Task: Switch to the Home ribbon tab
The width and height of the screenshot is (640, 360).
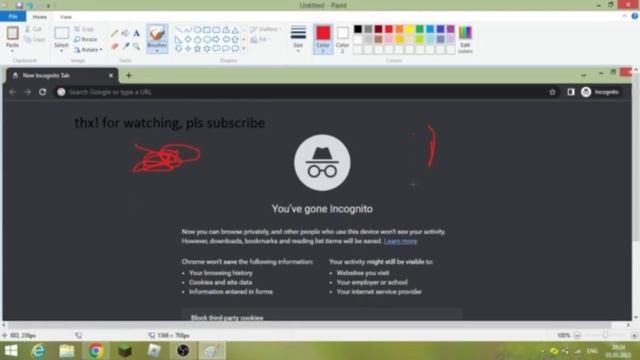Action: click(40, 17)
